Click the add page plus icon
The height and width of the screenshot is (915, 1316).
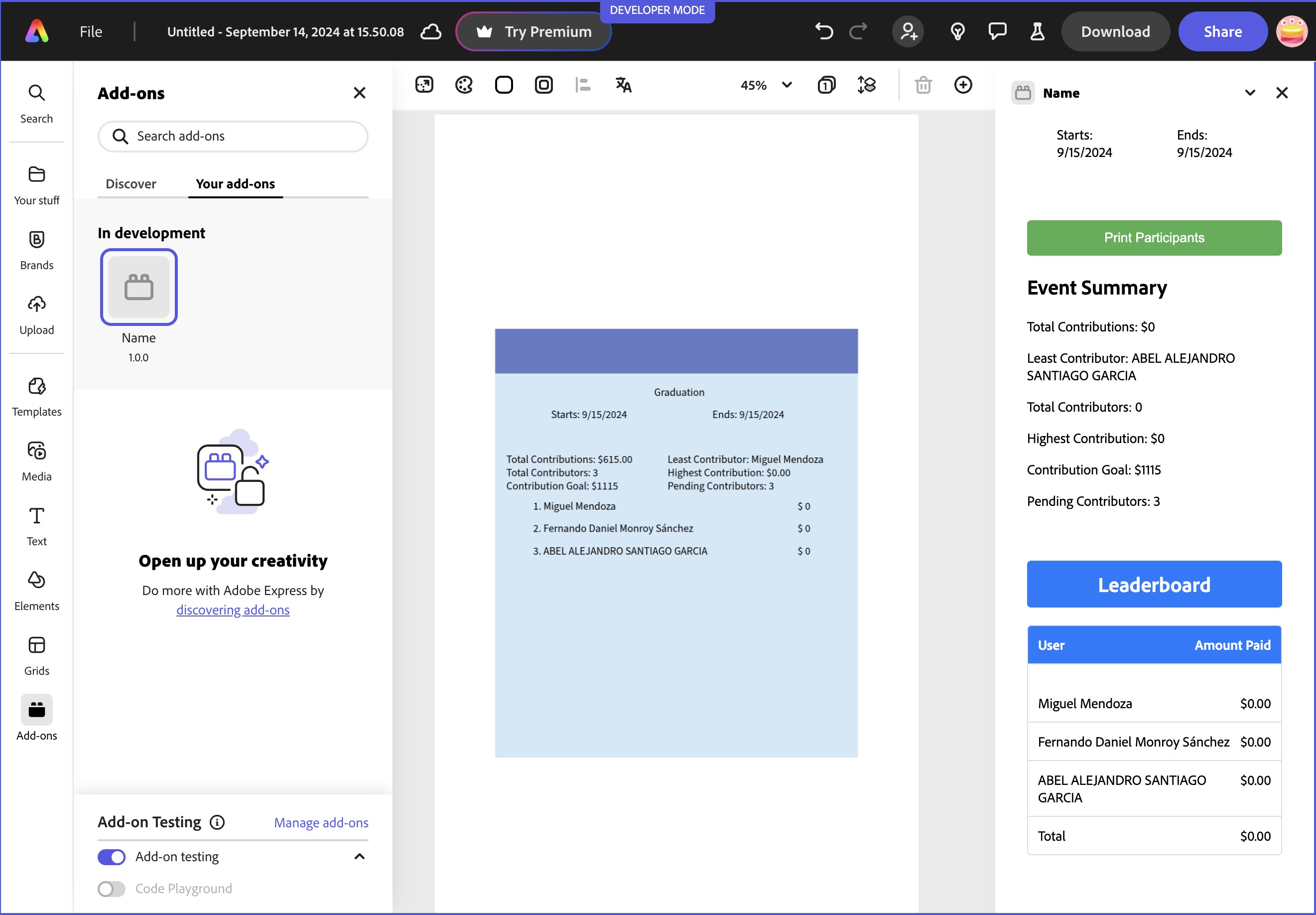(x=962, y=85)
